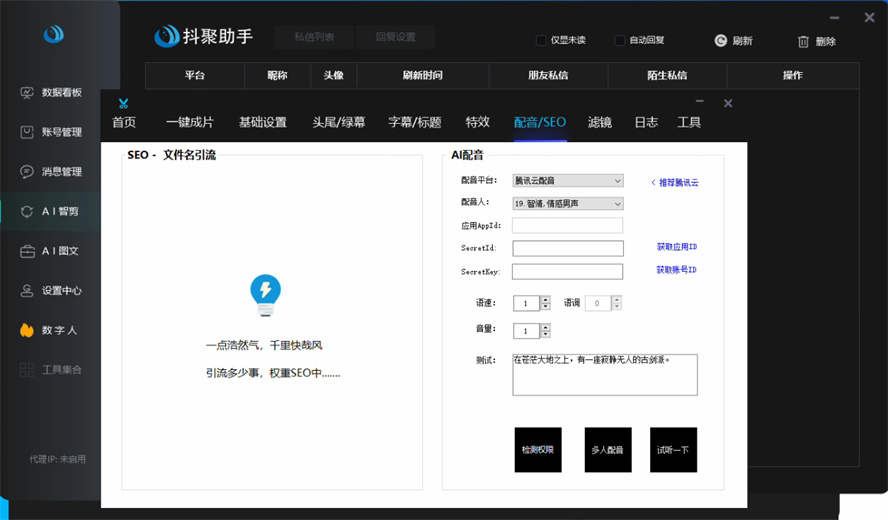The image size is (888, 520).
Task: Decrease the 语速 value
Action: tap(545, 306)
